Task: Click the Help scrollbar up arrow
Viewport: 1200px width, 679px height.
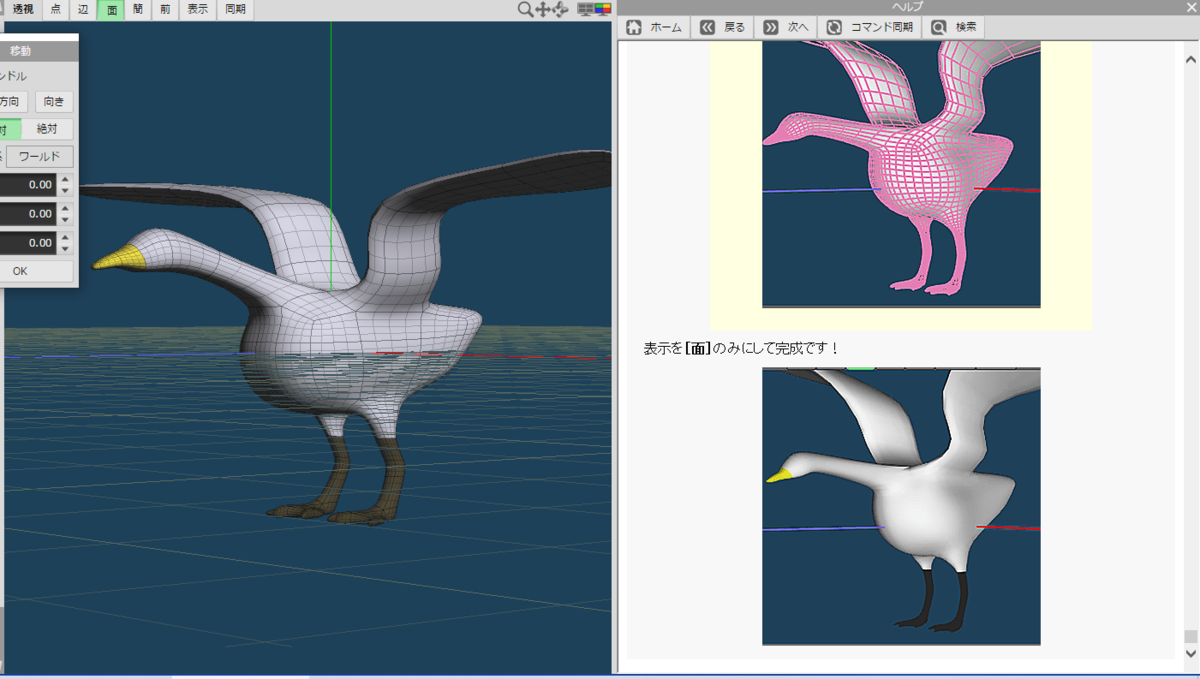Action: [x=1190, y=58]
